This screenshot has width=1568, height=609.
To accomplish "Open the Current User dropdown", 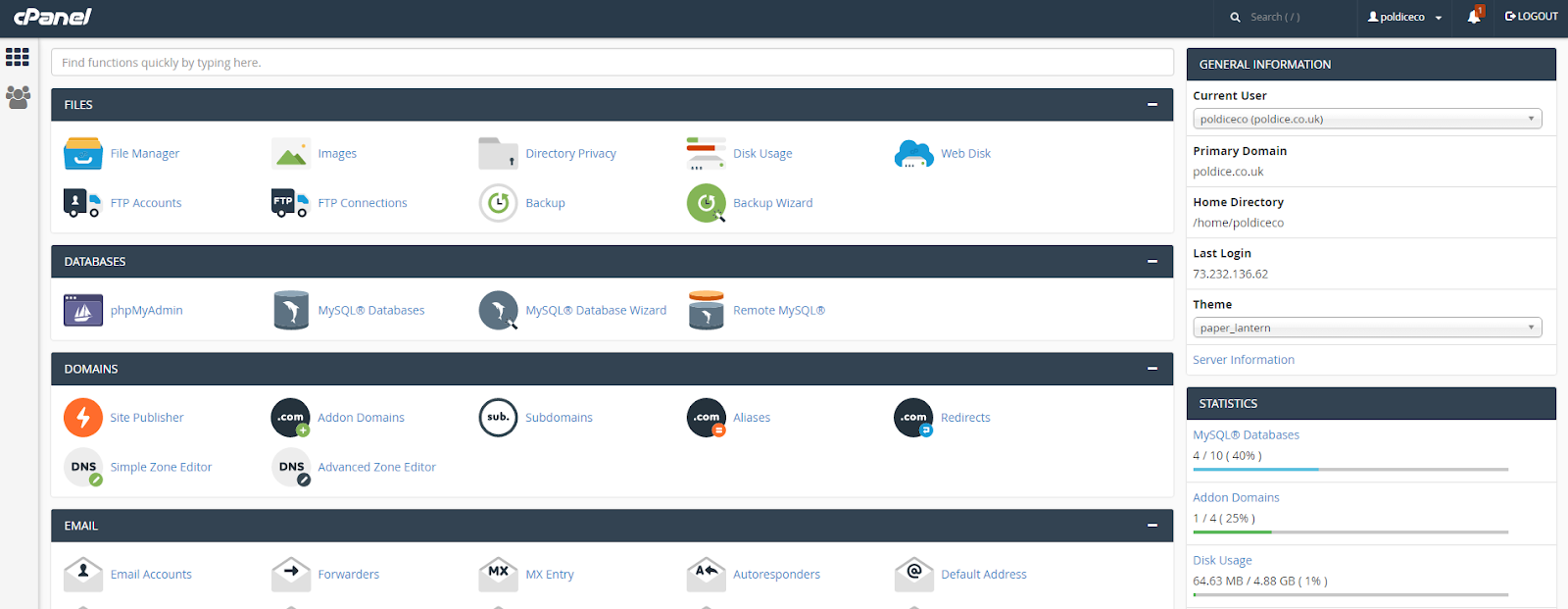I will [x=1367, y=119].
